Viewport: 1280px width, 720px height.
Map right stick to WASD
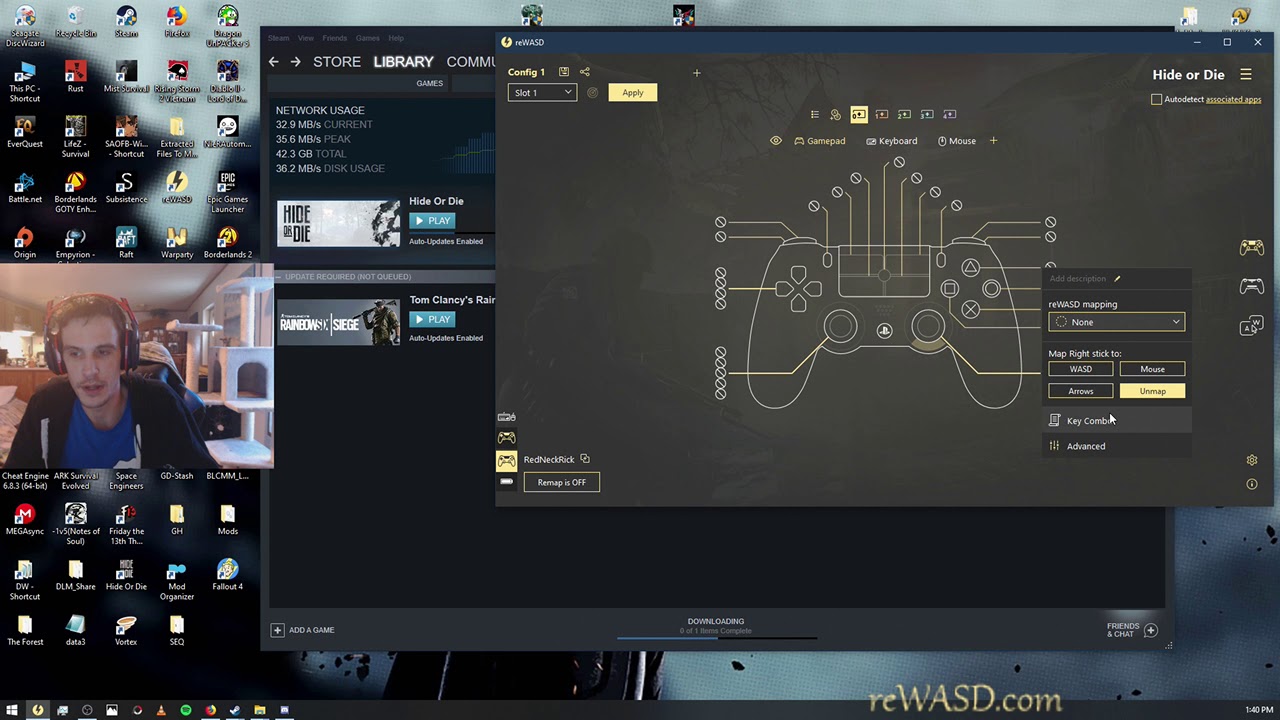(x=1081, y=369)
